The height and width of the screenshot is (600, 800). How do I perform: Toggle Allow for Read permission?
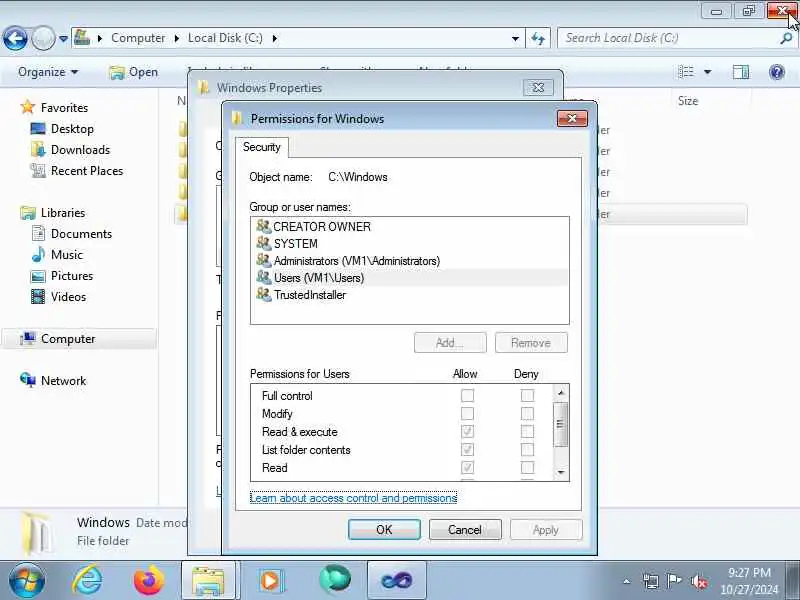467,467
